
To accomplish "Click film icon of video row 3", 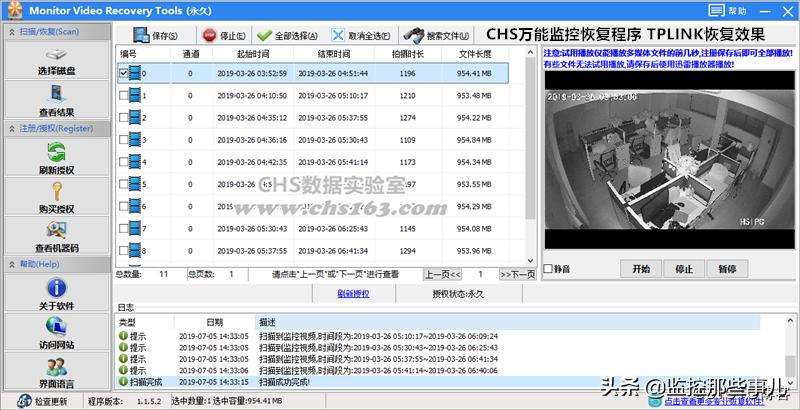I will click(135, 140).
